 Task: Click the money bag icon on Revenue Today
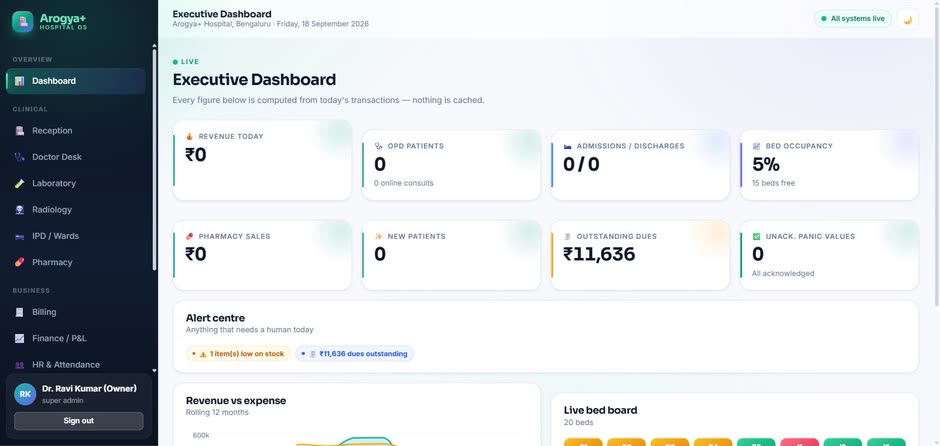tap(189, 137)
